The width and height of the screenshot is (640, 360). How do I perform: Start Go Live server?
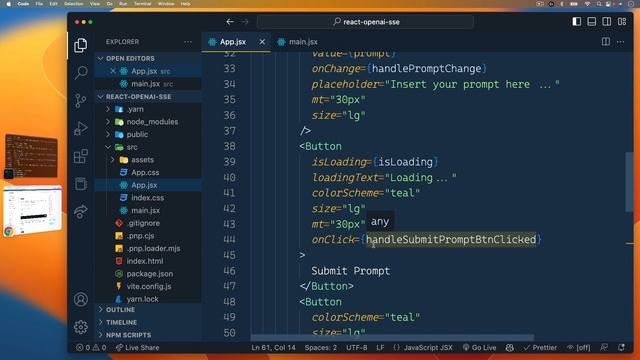click(480, 348)
